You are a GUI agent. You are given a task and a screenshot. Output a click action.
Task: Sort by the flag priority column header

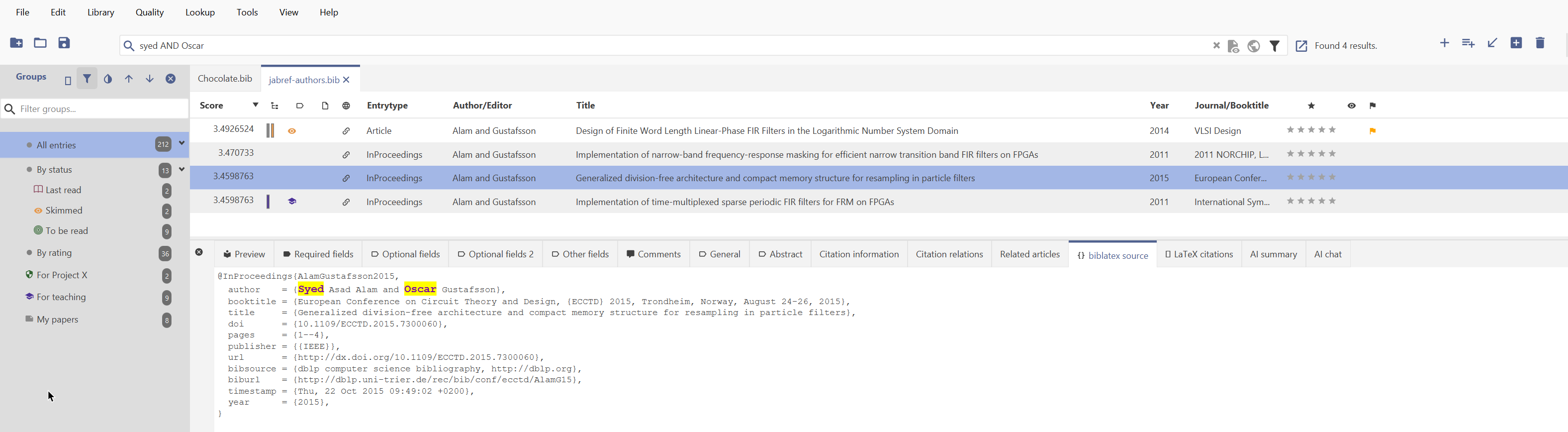1373,106
